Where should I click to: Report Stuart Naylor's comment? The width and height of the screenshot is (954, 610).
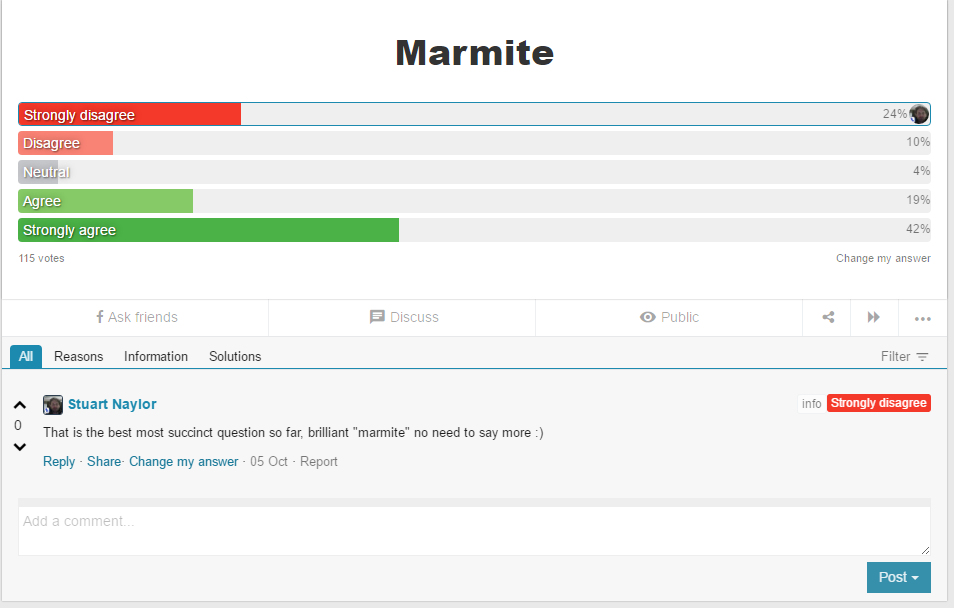tap(318, 462)
